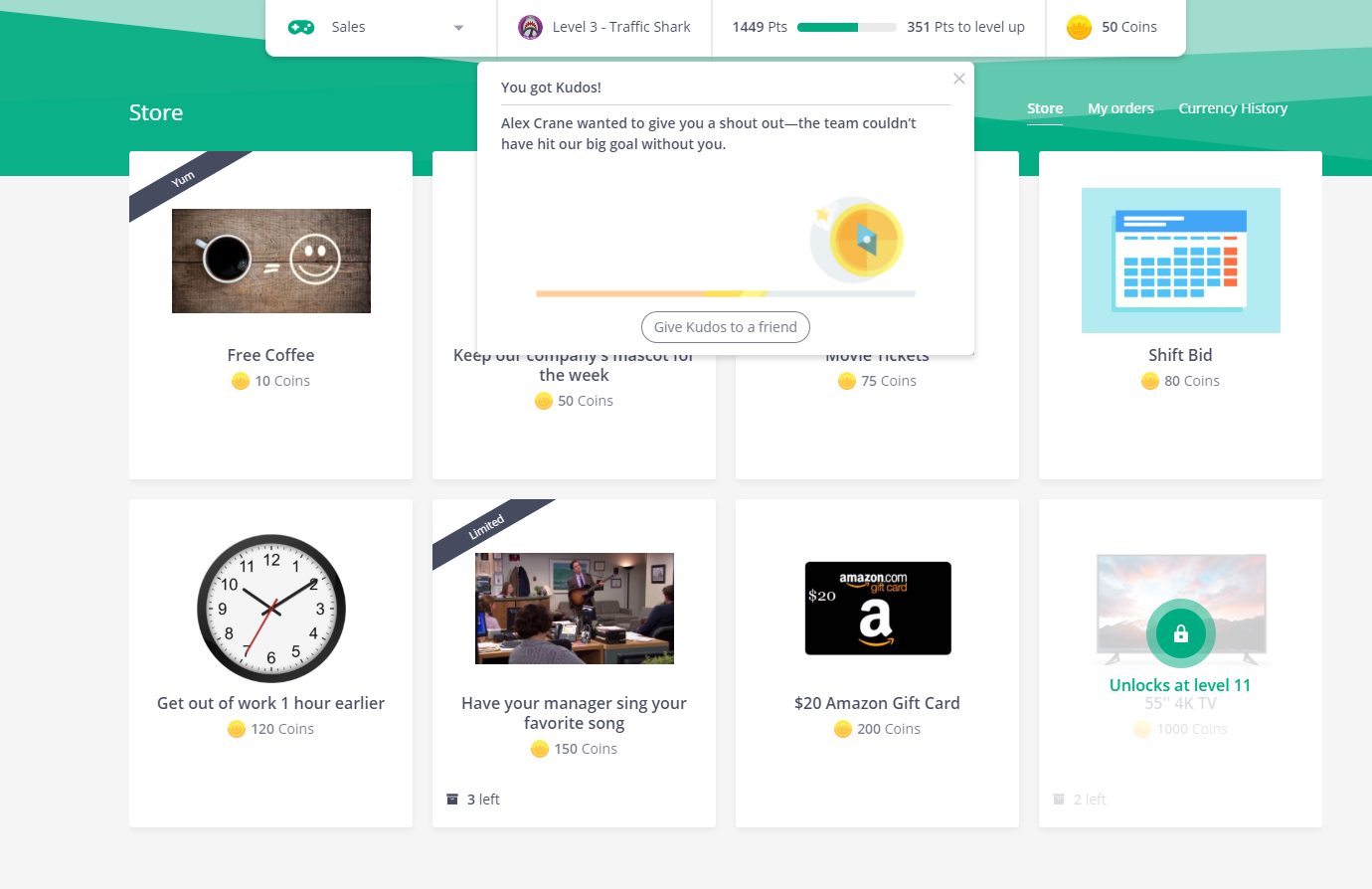Image resolution: width=1372 pixels, height=889 pixels.
Task: Click Have your manager sing your favorite song
Action: coord(574,713)
